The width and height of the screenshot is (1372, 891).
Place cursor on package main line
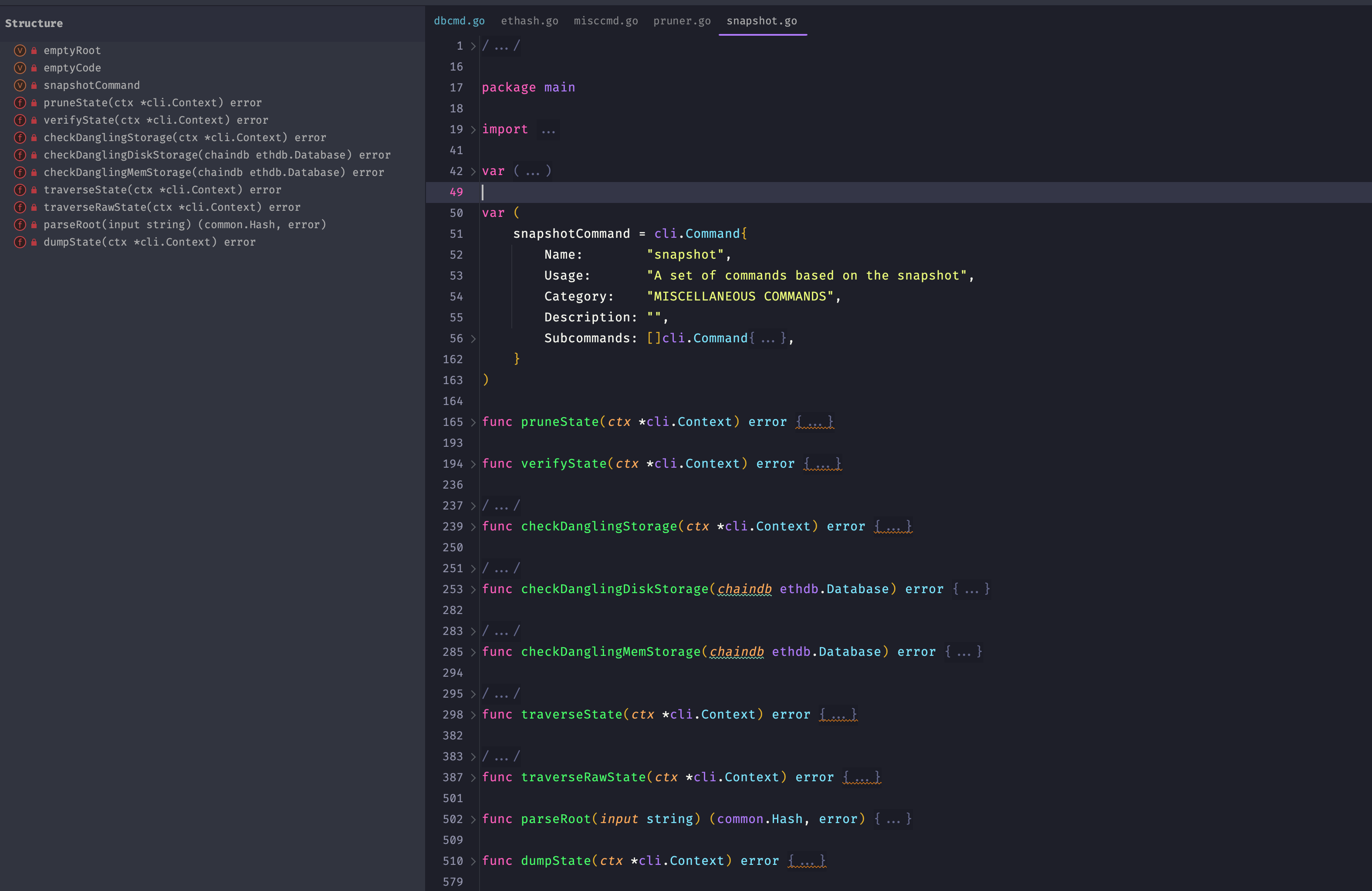(528, 88)
